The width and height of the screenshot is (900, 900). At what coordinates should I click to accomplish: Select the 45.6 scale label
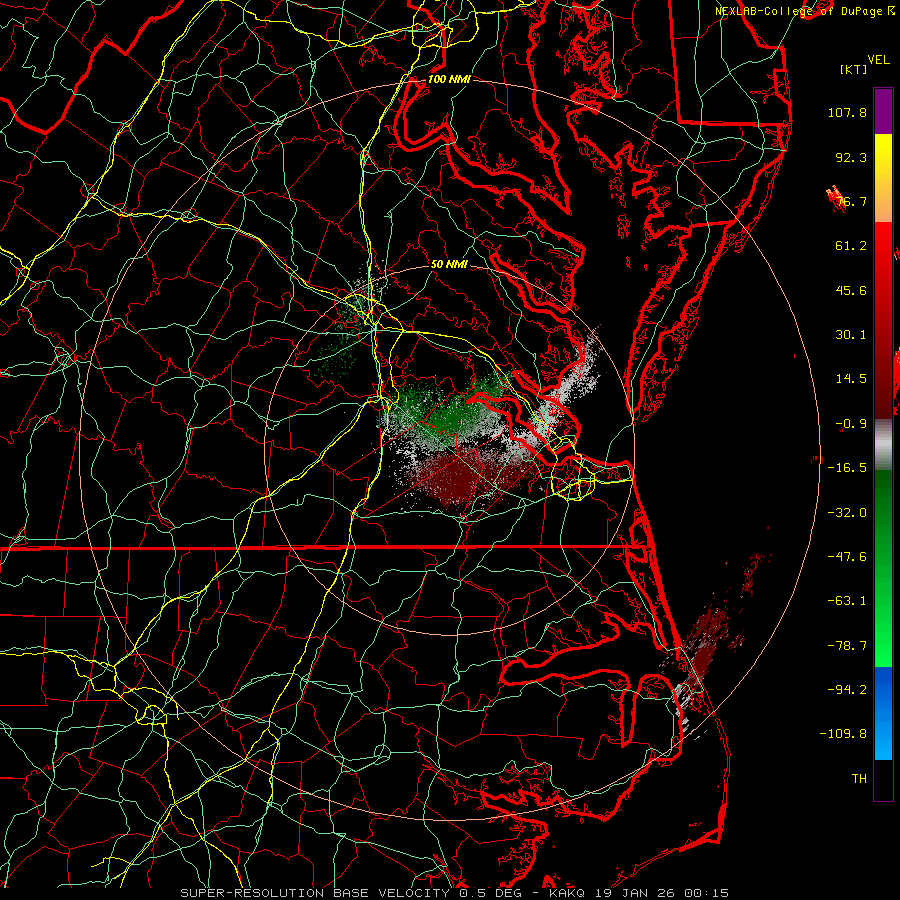coord(851,290)
